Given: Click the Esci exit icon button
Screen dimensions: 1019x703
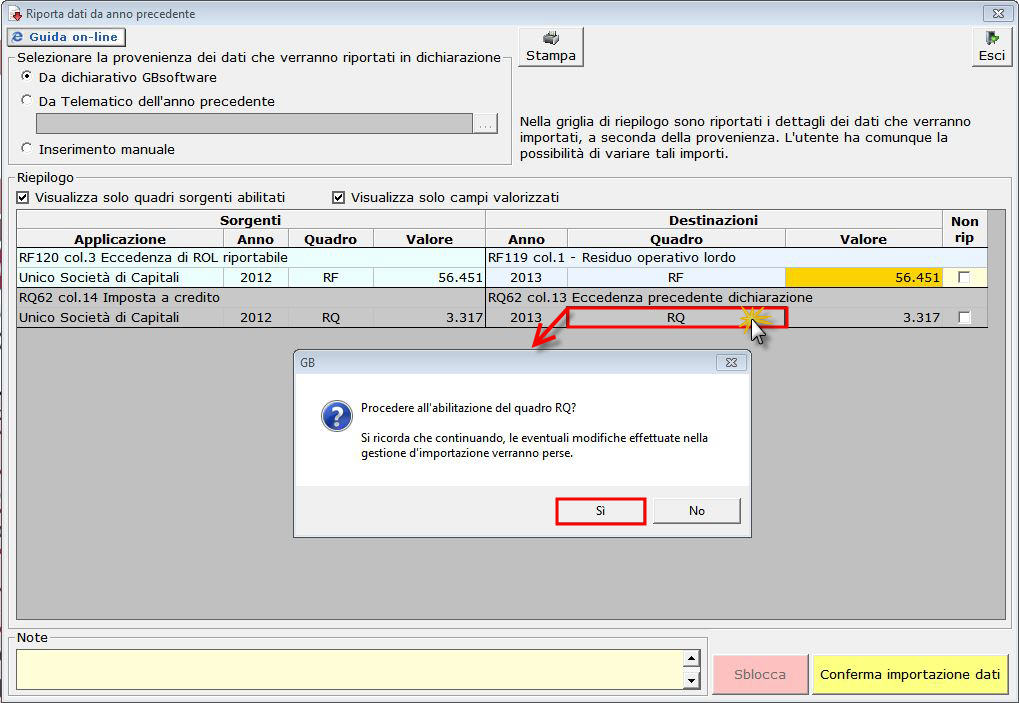Looking at the screenshot, I should click(990, 47).
